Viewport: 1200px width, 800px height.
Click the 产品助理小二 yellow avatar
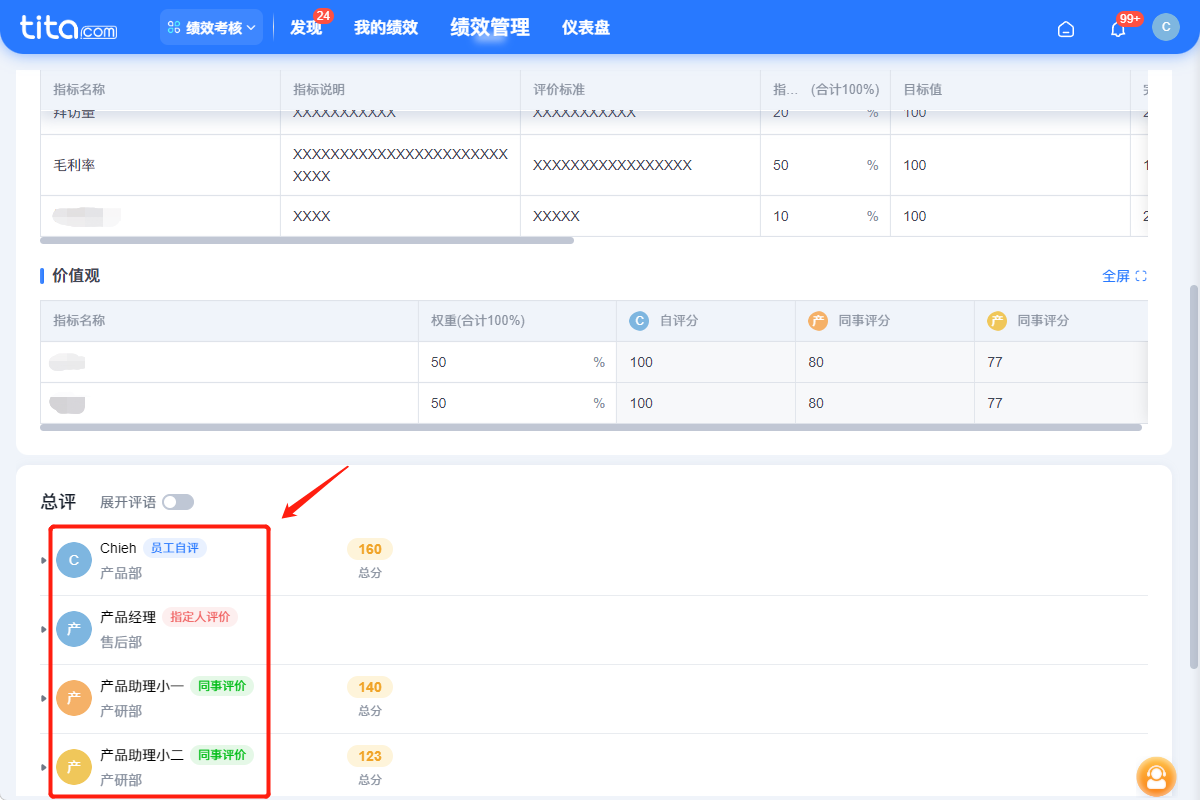tap(73, 767)
